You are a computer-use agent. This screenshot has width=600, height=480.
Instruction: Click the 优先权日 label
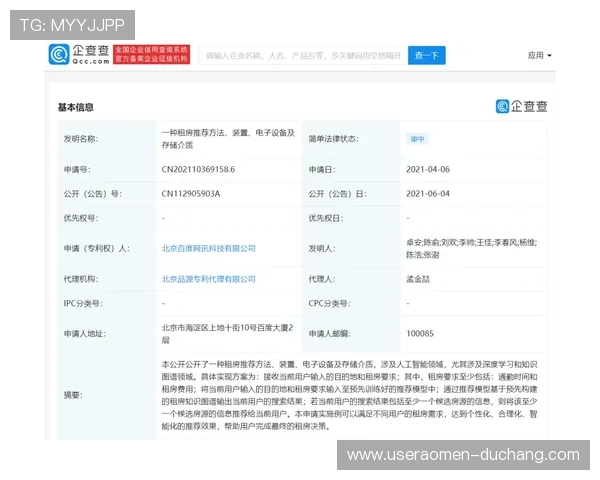326,218
